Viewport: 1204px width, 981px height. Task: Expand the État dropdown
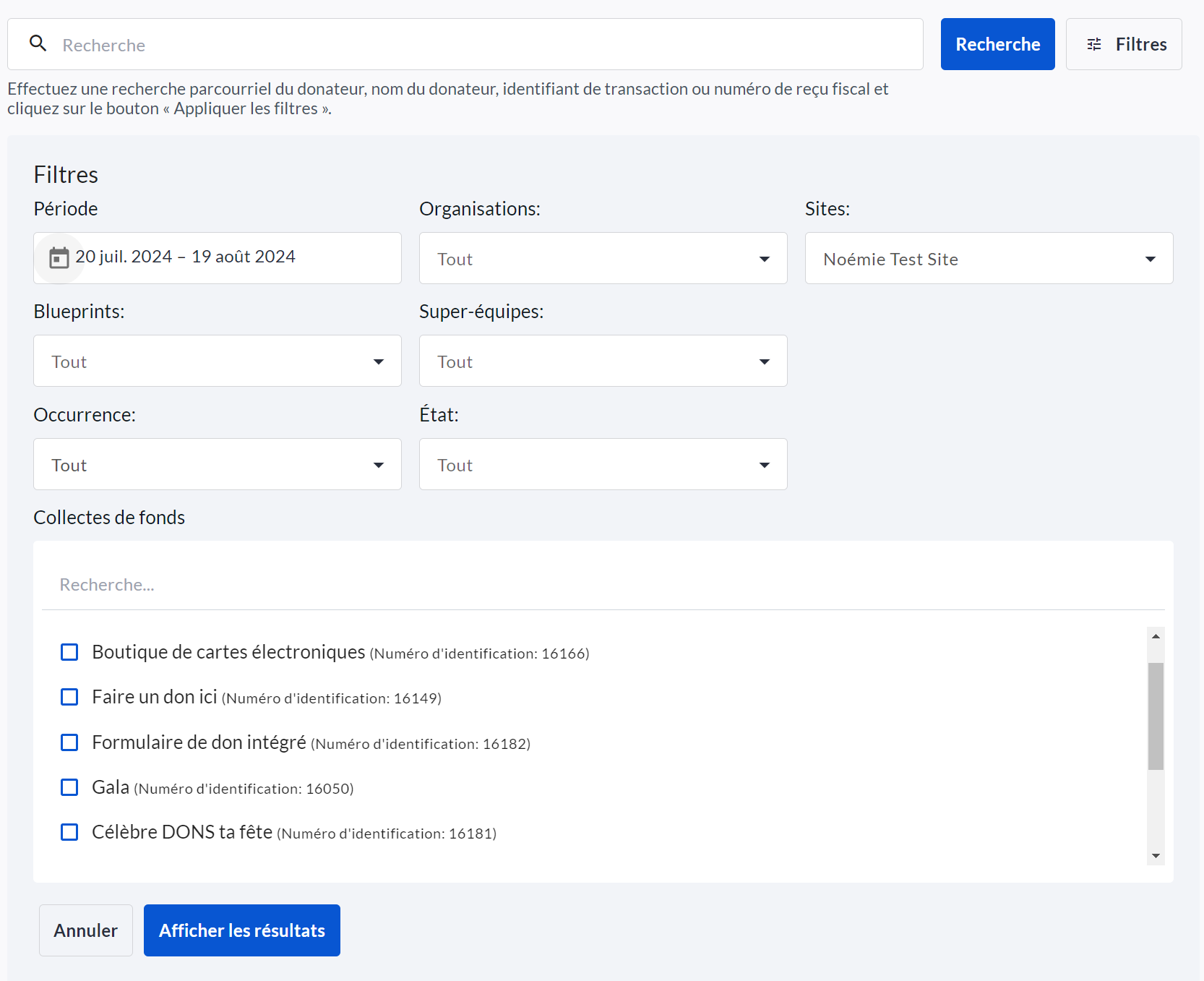[603, 464]
